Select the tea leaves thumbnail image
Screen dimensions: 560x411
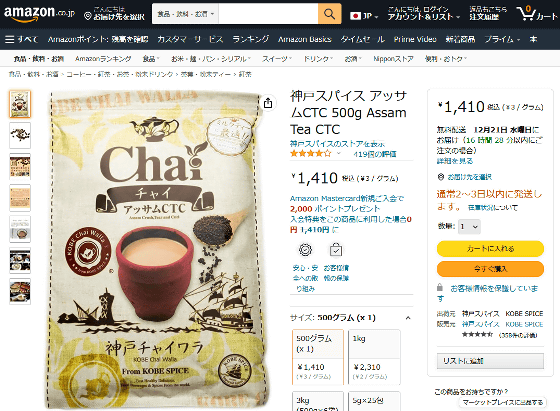(x=20, y=135)
